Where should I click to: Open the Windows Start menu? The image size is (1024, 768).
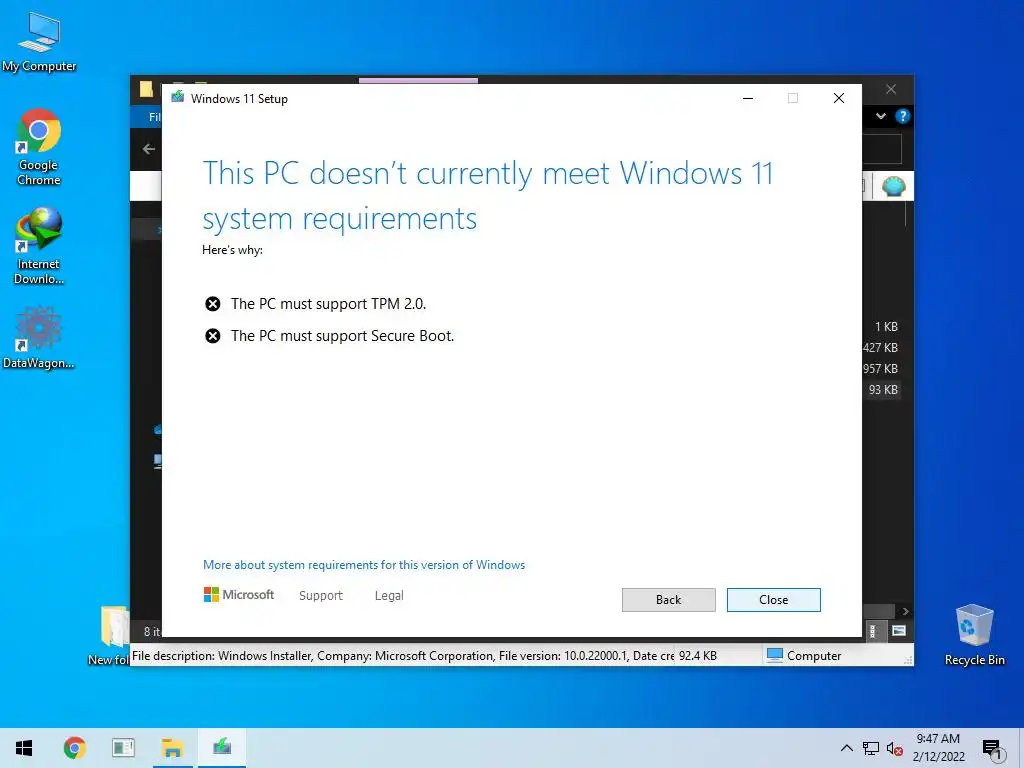(x=24, y=748)
